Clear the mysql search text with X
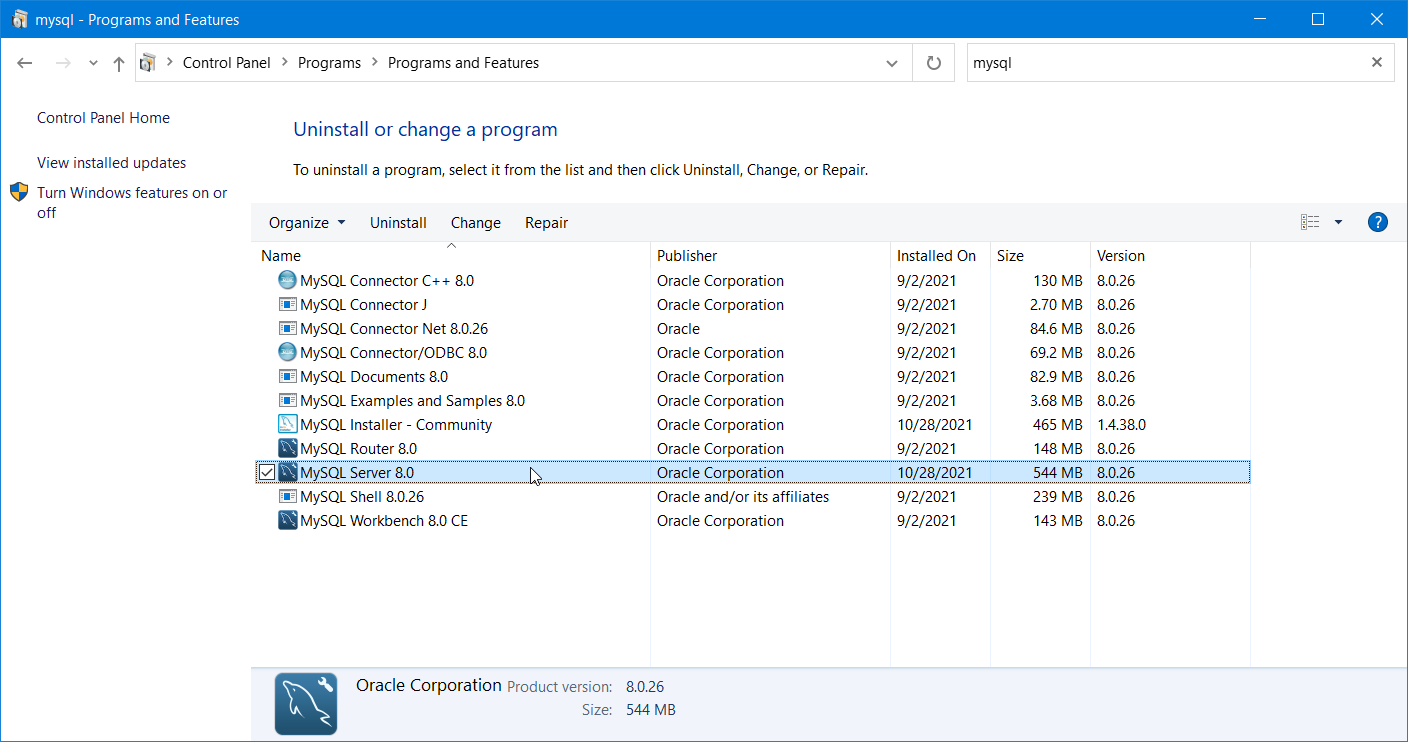Screen dimensions: 1408x742 tap(1377, 62)
